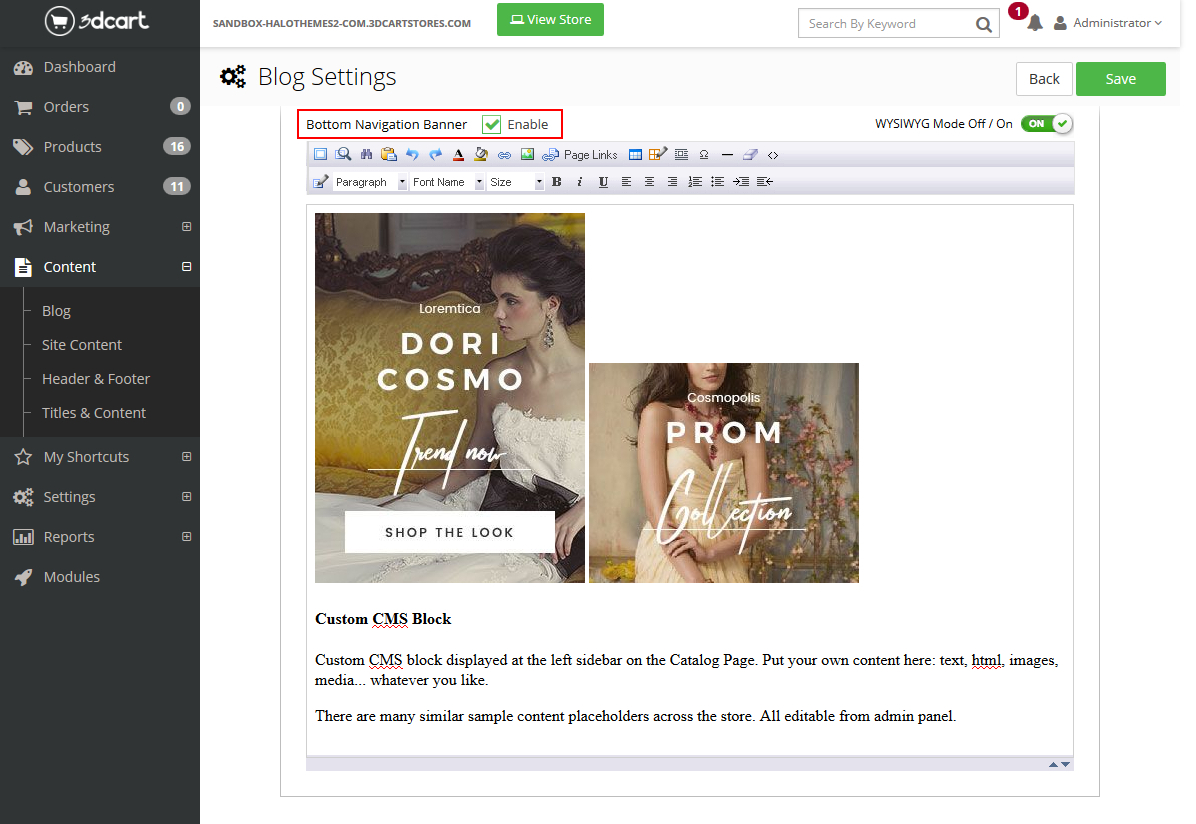Click the View Store button
1196x824 pixels.
pyautogui.click(x=550, y=19)
